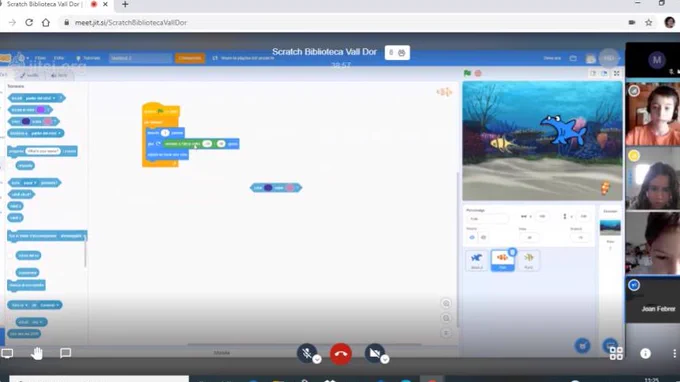680x382 pixels.
Task: Show the sprite using the eye button
Action: click(472, 237)
